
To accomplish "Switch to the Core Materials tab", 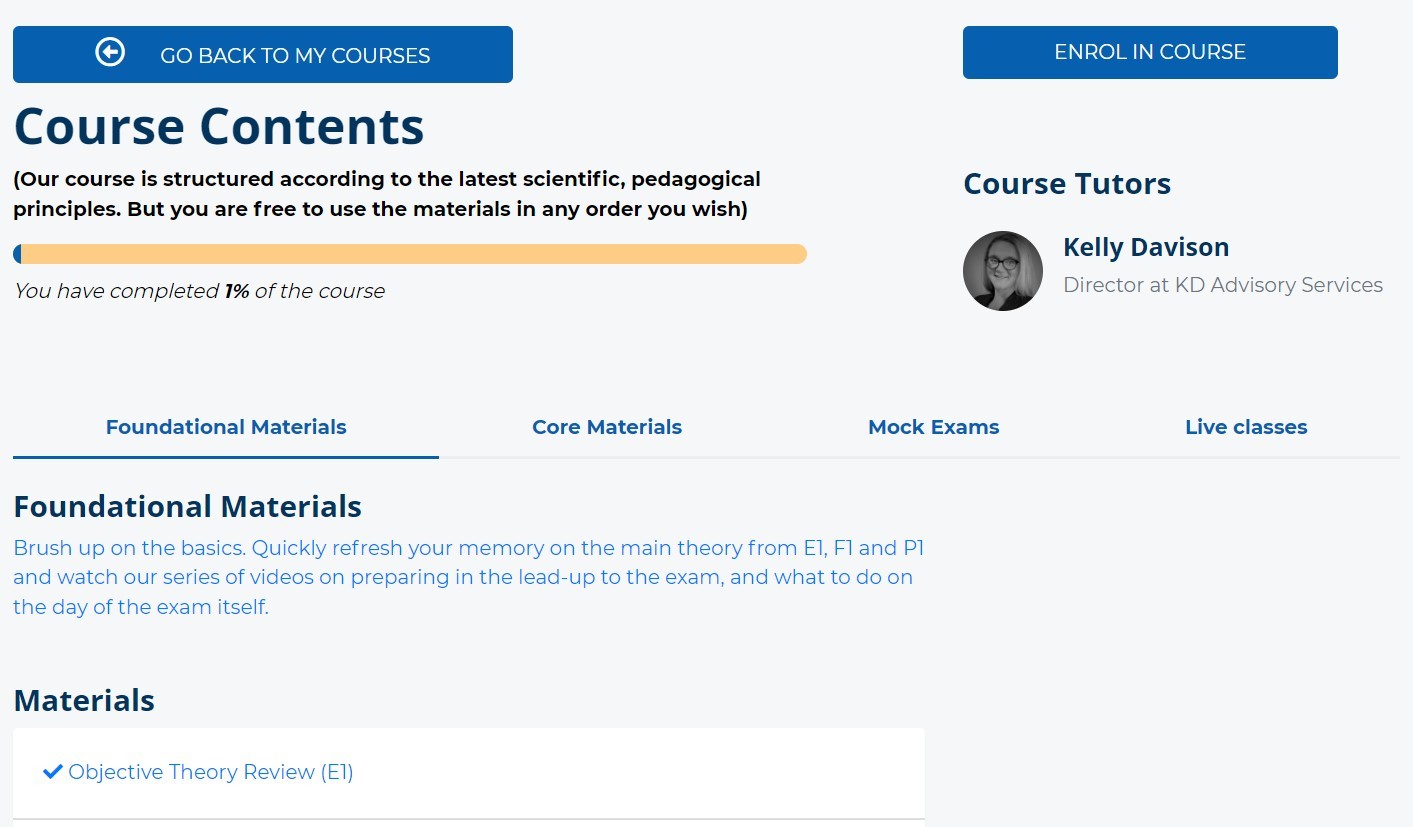I will (606, 427).
